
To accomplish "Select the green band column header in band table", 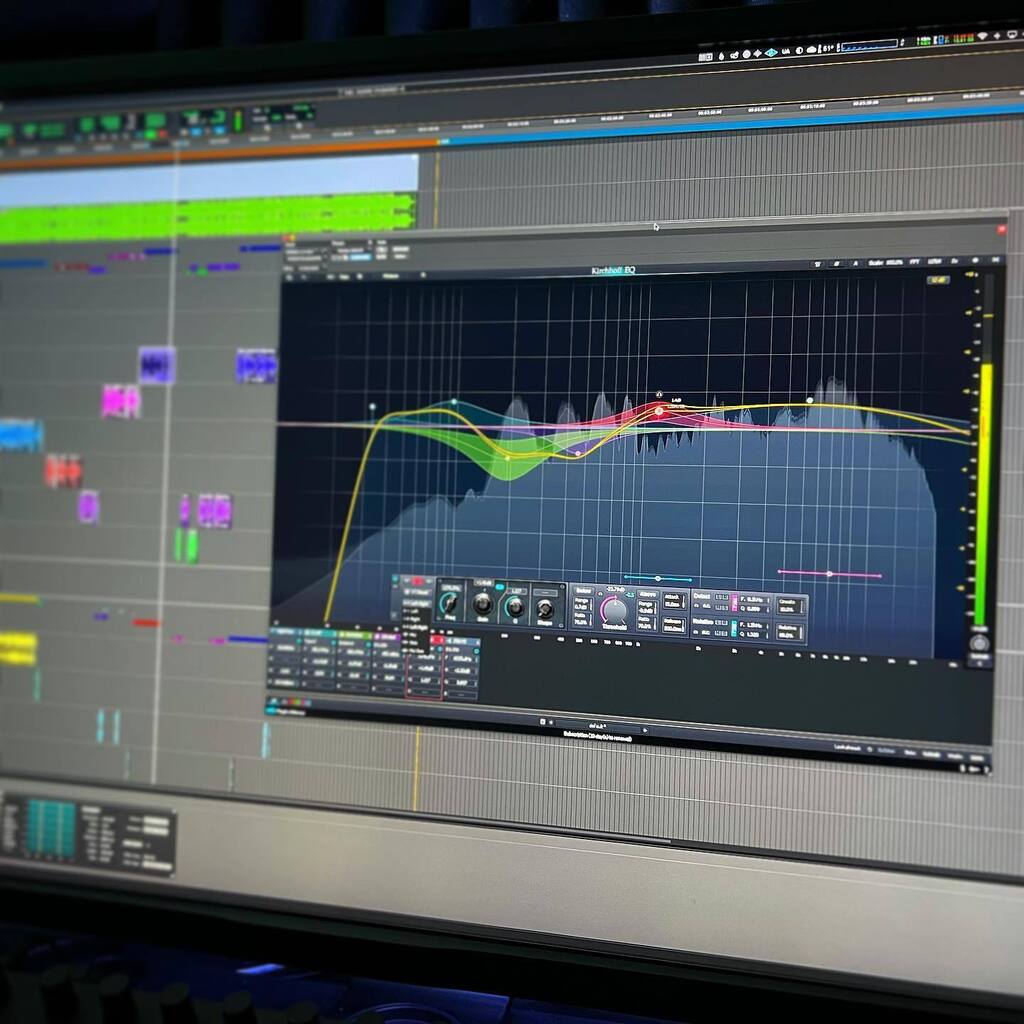I will 353,634.
